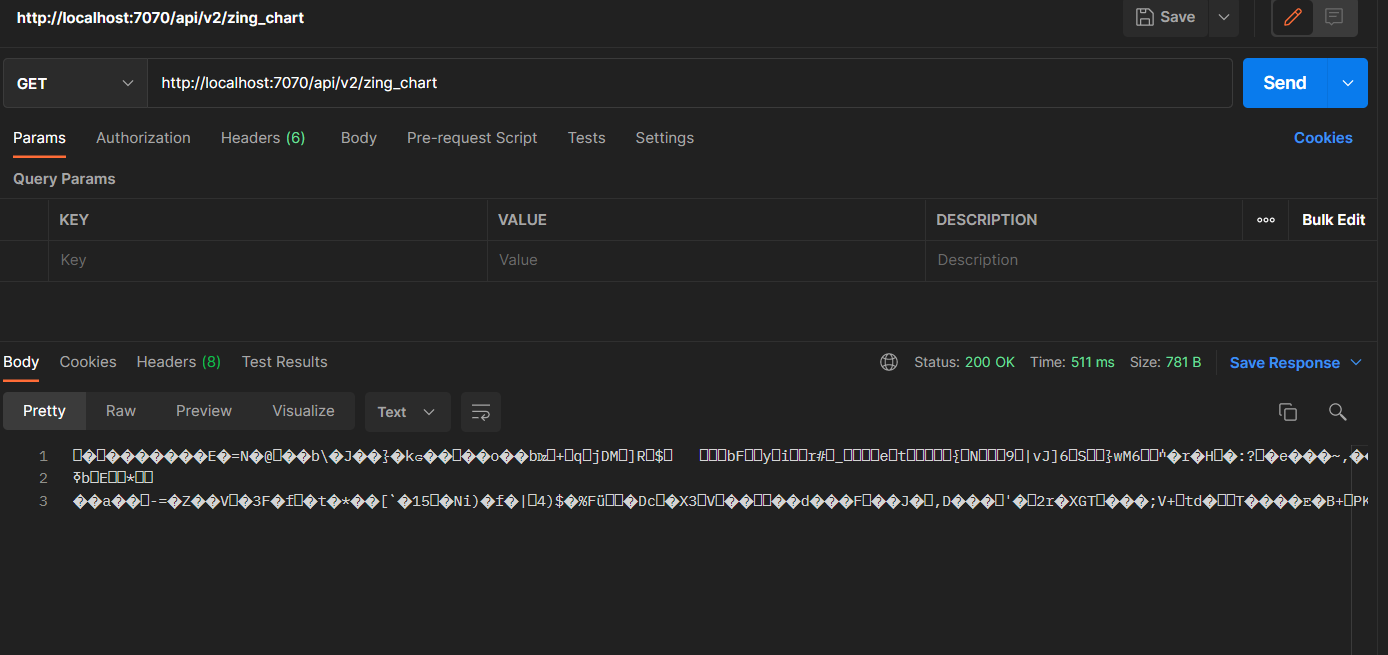Click the orange edit pencil icon
The image size is (1388, 655).
click(1291, 17)
